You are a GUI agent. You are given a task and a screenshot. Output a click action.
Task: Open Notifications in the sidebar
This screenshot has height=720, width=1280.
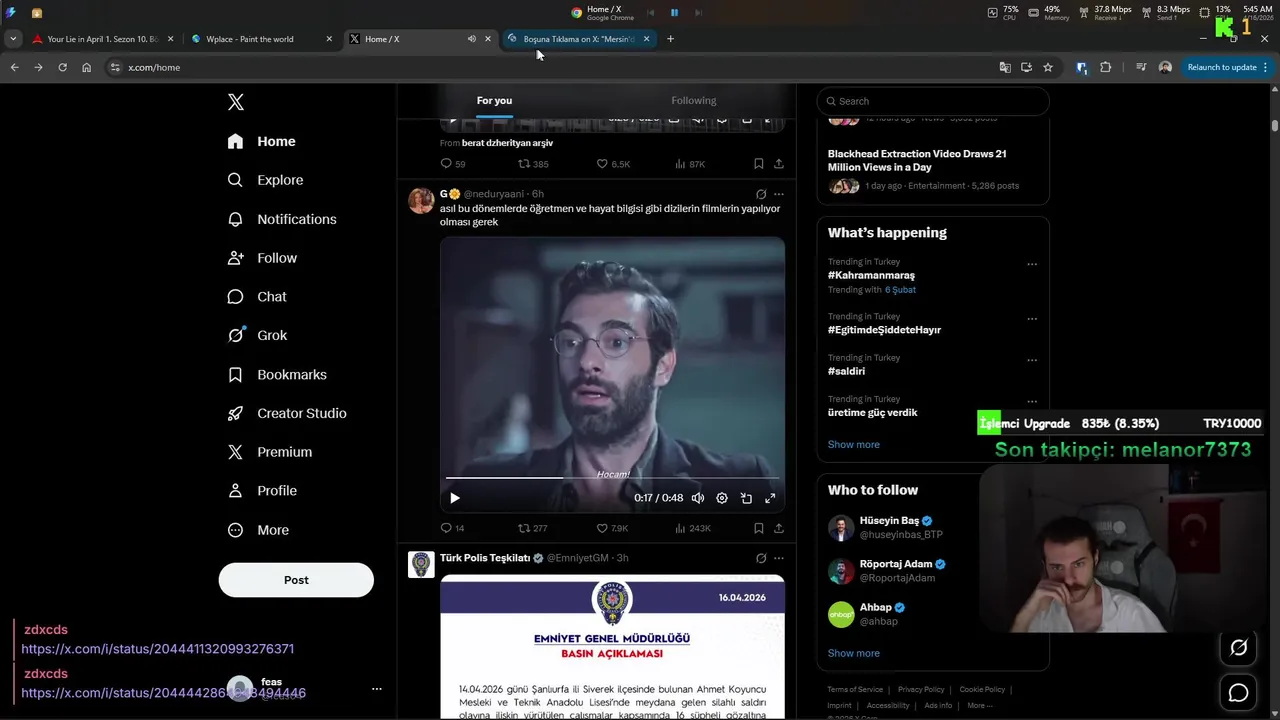click(x=282, y=219)
